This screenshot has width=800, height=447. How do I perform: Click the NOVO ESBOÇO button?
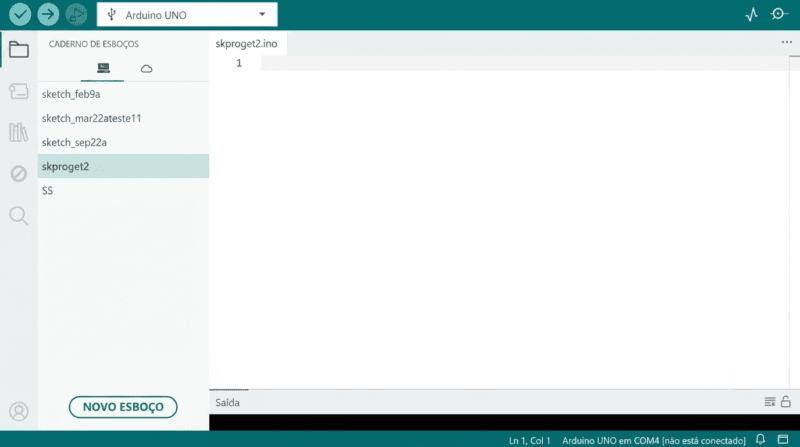[123, 407]
